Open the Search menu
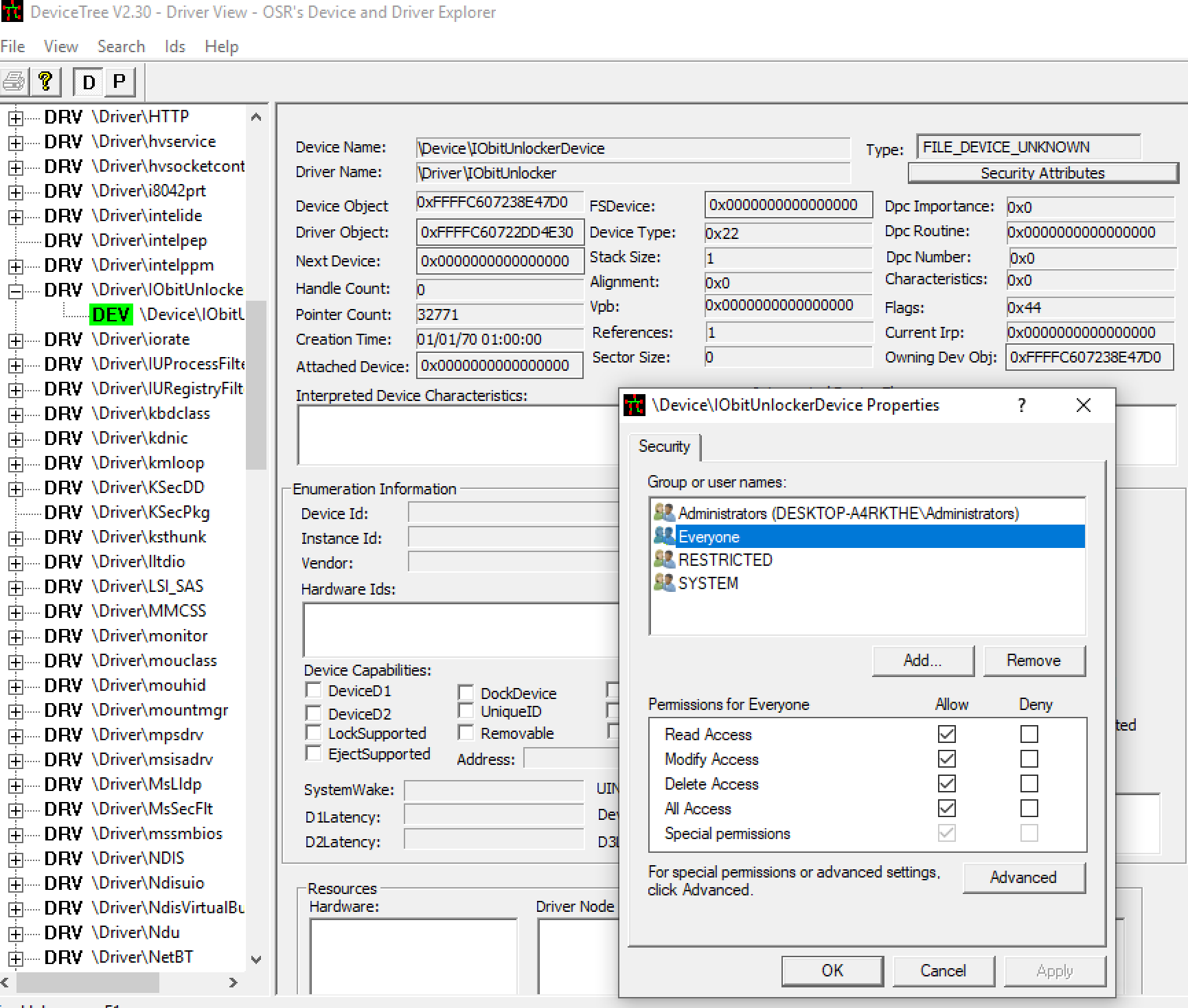The image size is (1188, 1008). [x=121, y=47]
